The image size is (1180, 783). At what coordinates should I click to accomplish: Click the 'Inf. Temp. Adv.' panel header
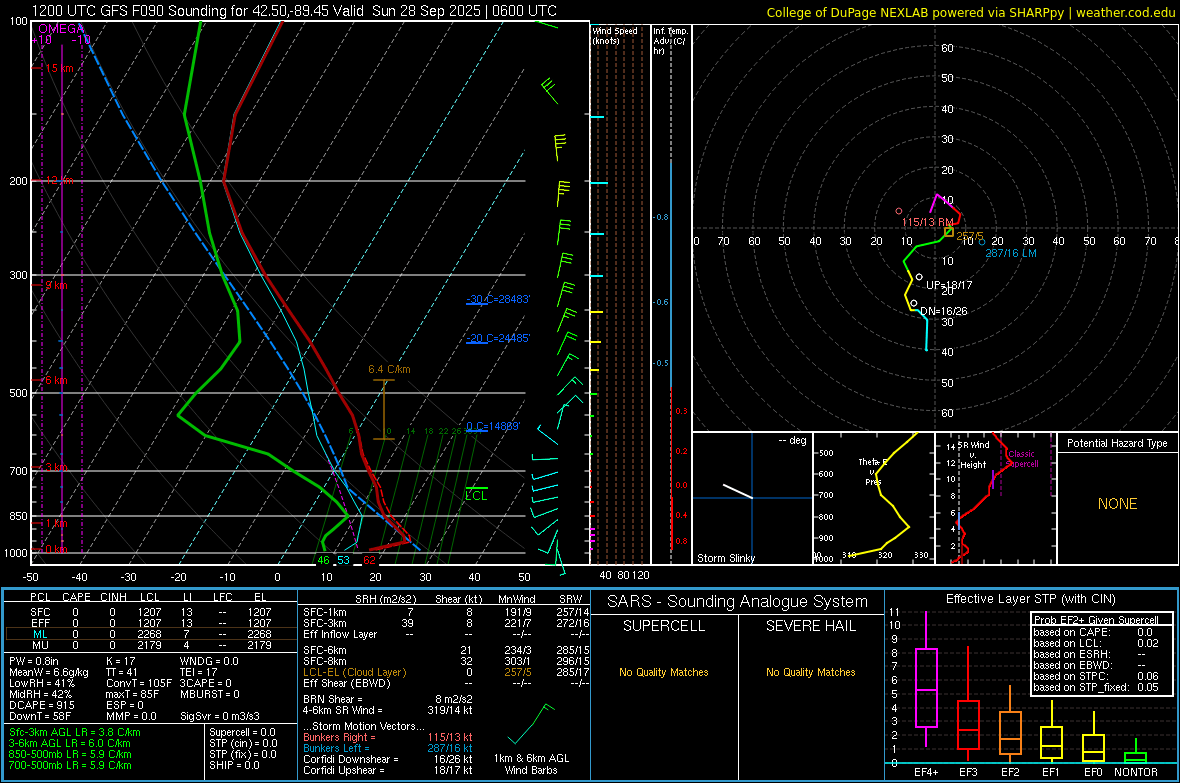coord(670,41)
